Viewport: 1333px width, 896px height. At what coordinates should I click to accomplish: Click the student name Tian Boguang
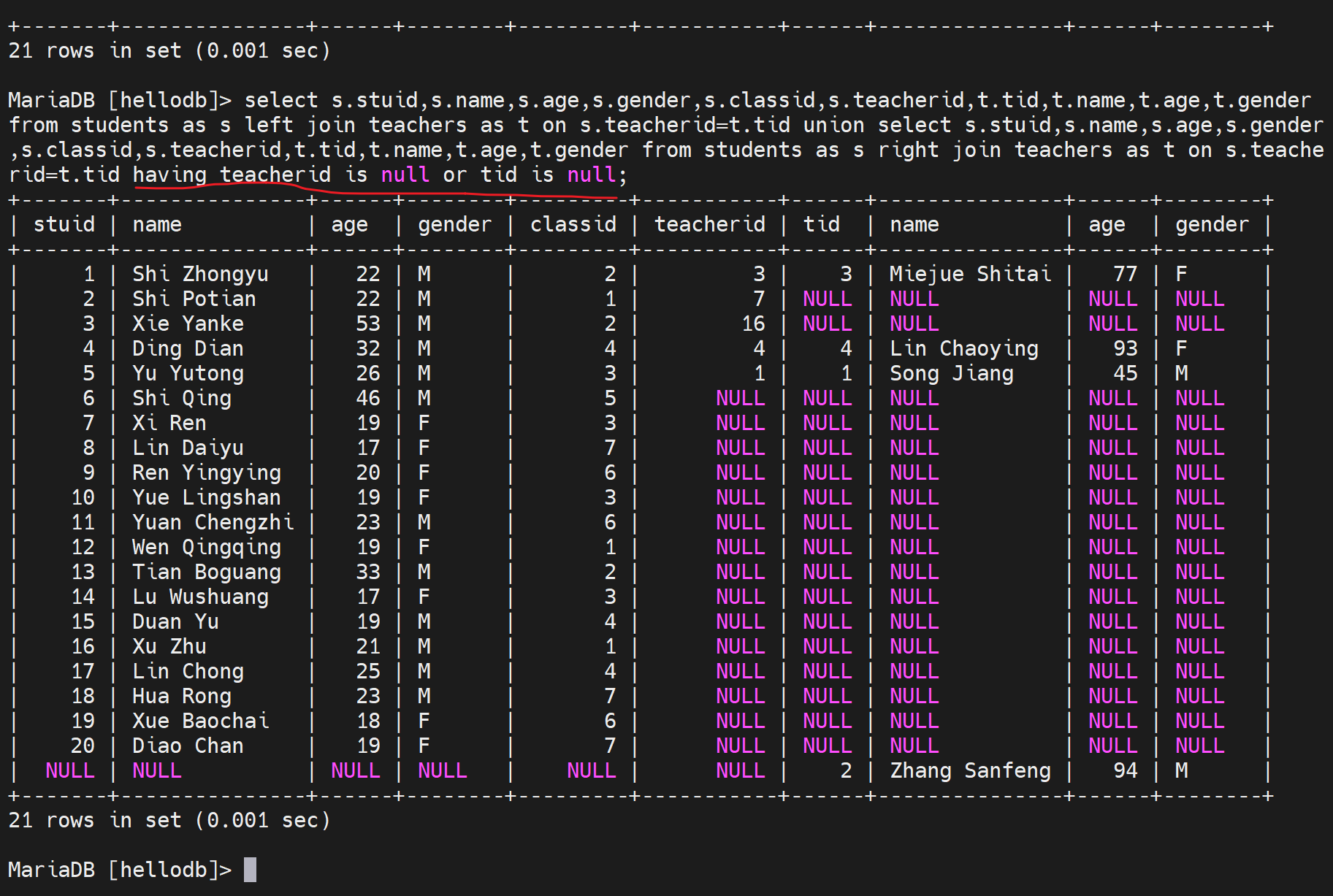tap(206, 572)
